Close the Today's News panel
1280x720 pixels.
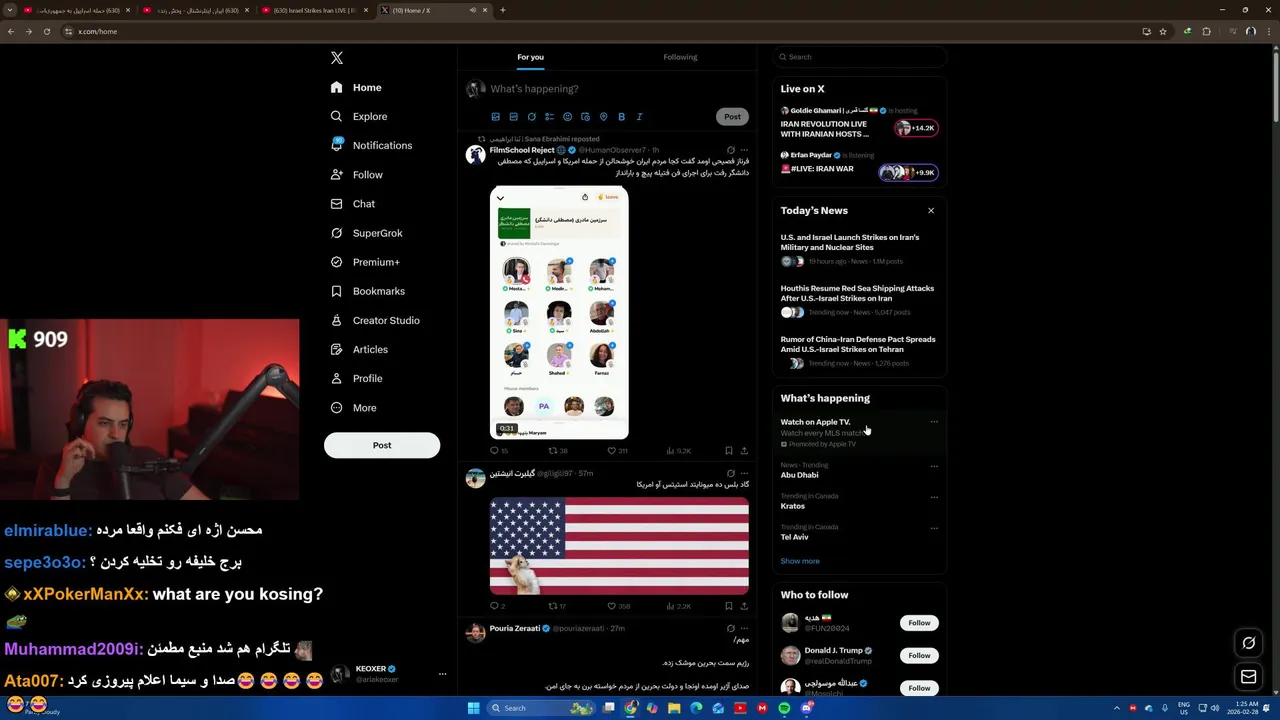pyautogui.click(x=931, y=211)
